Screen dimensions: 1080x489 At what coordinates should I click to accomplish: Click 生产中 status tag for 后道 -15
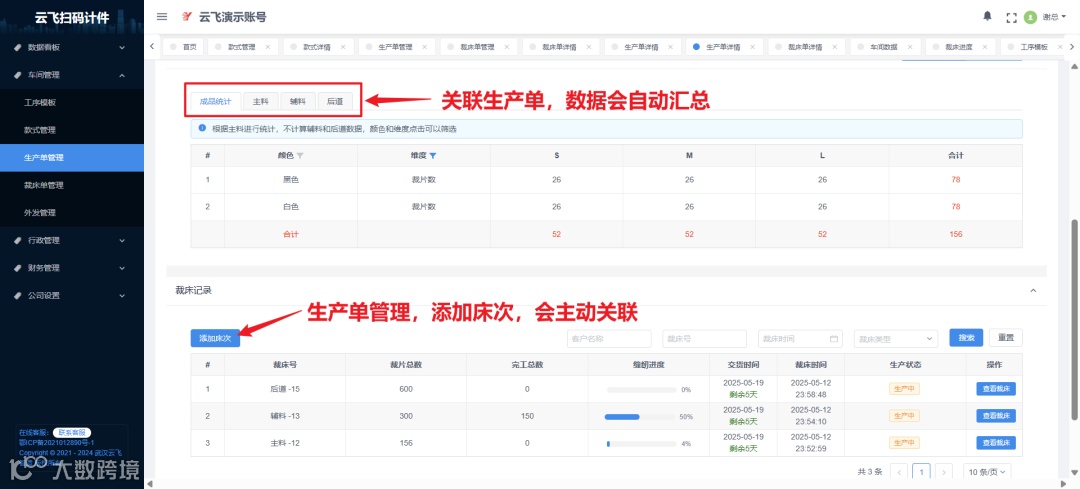tap(904, 389)
